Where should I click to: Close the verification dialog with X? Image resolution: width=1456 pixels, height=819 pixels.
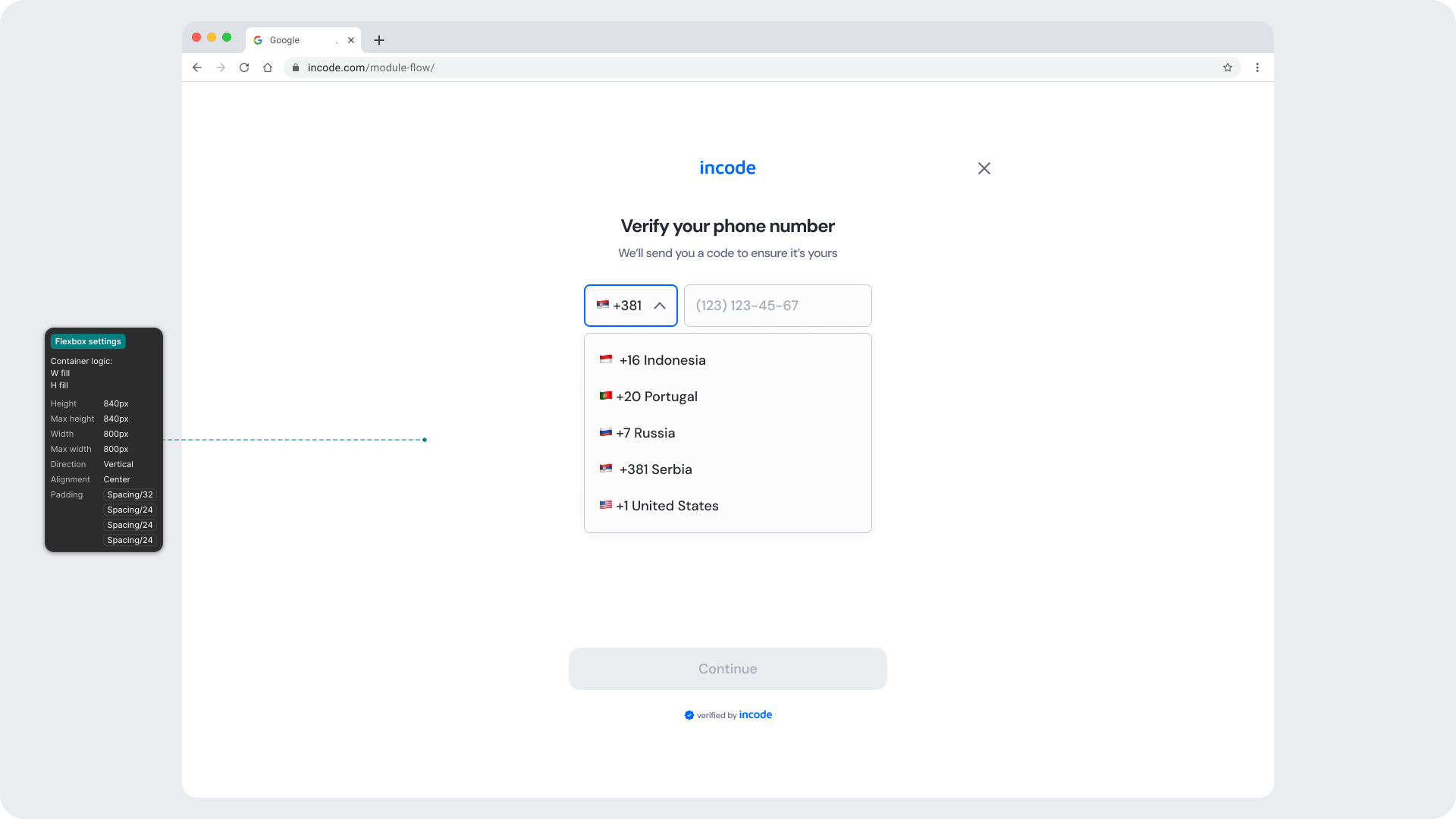click(x=984, y=168)
